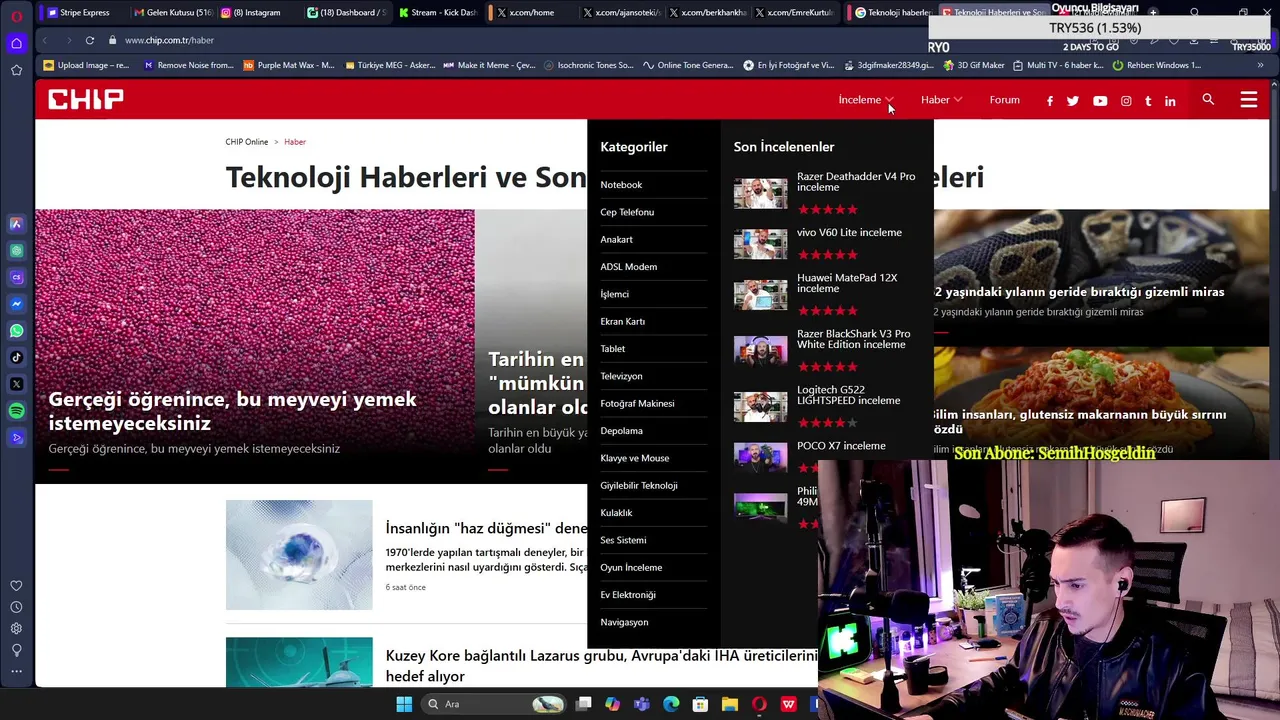The image size is (1280, 720).
Task: Open Microsoft Store from taskbar
Action: [x=700, y=704]
